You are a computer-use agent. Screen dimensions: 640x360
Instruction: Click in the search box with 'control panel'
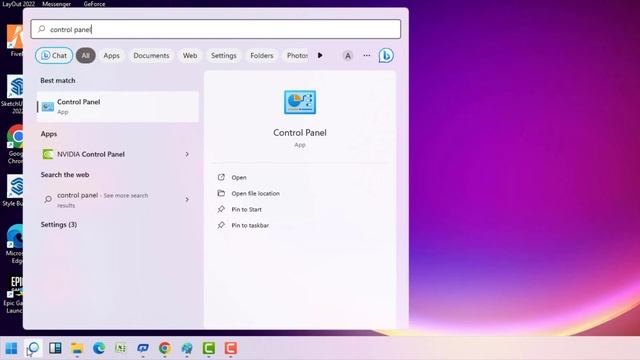pos(216,29)
